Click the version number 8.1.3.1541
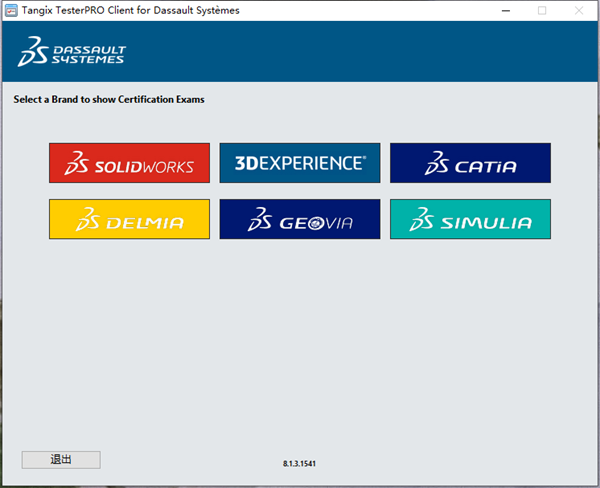Image resolution: width=600 pixels, height=488 pixels. tap(300, 464)
